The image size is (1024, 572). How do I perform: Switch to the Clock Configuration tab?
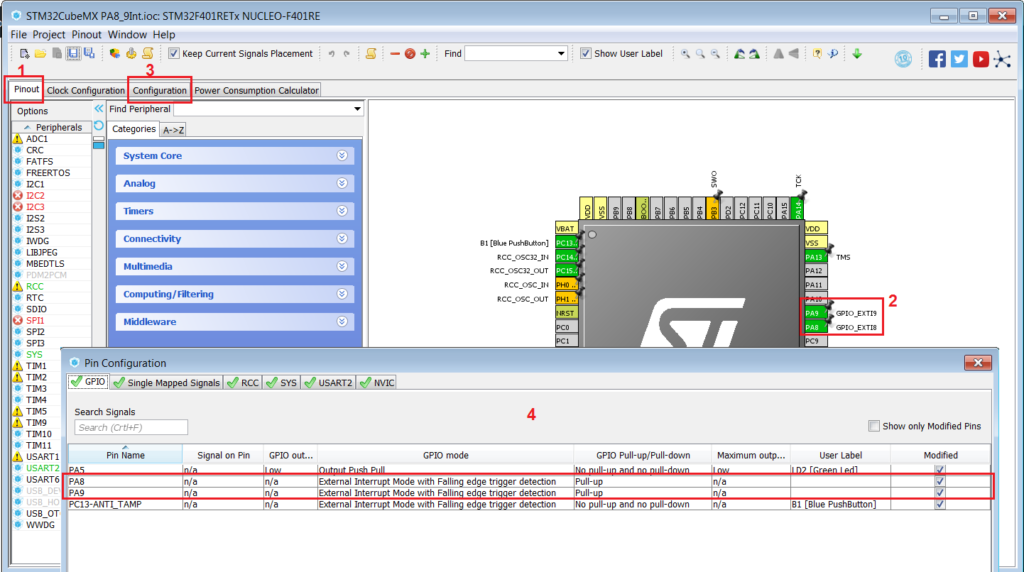pyautogui.click(x=86, y=90)
